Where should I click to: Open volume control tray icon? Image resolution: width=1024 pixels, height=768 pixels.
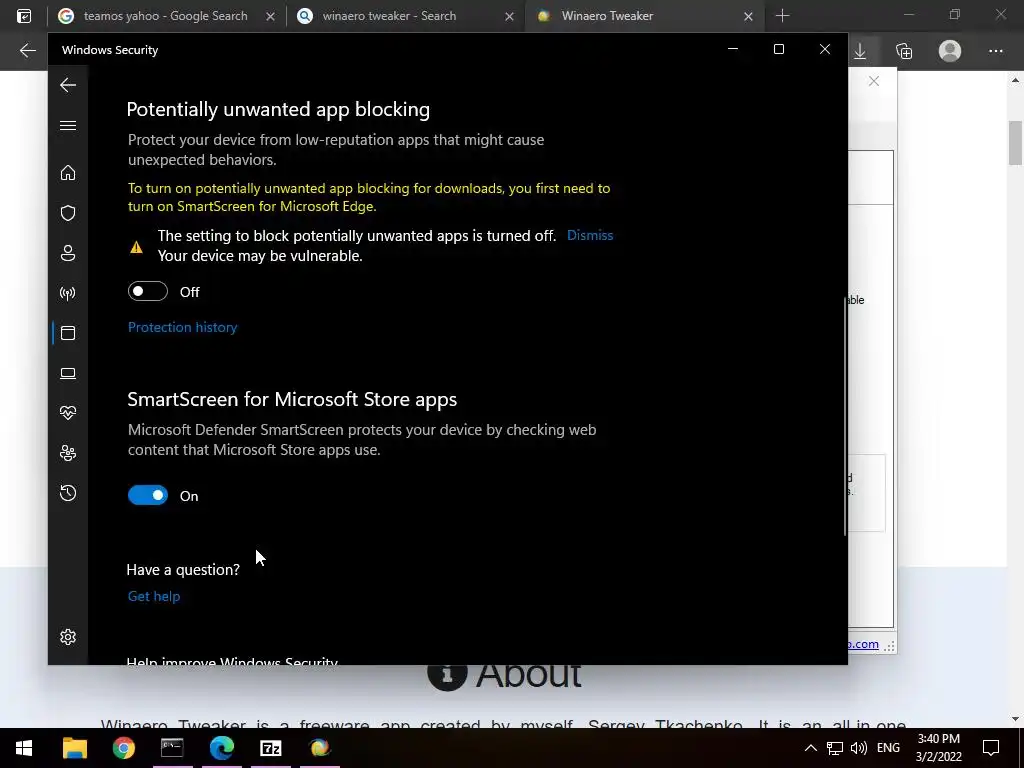tap(859, 748)
